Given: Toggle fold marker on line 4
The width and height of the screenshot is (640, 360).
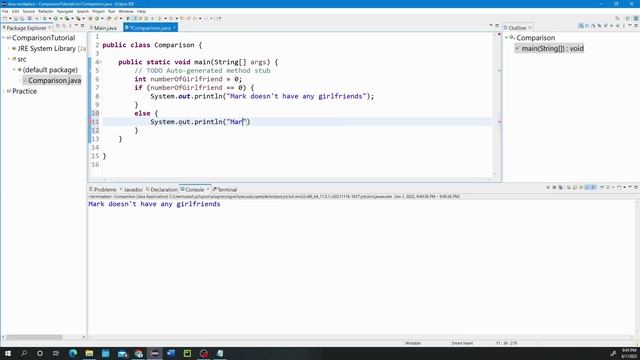Looking at the screenshot, I should point(101,62).
